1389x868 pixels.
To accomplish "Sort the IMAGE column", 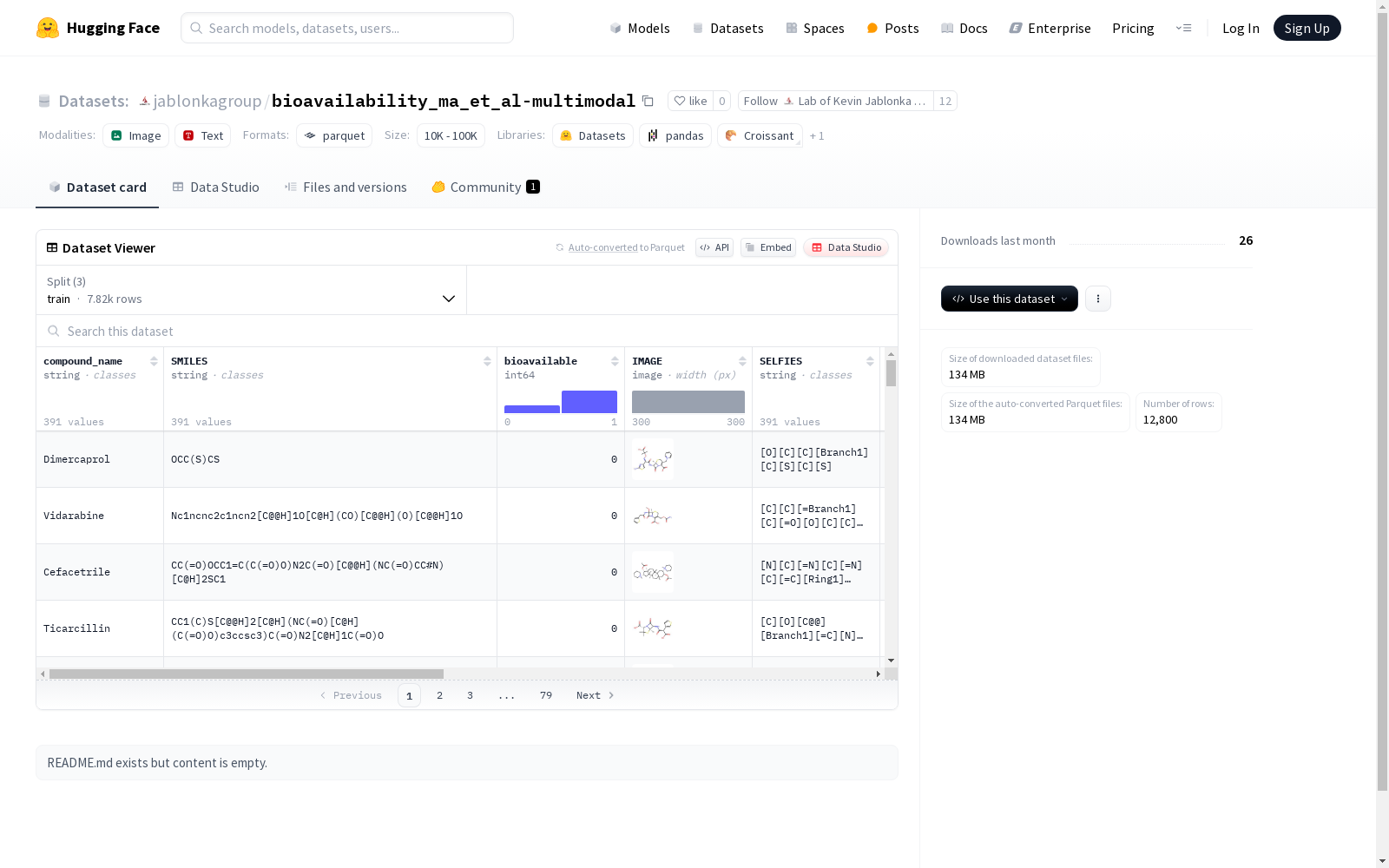I will point(742,361).
